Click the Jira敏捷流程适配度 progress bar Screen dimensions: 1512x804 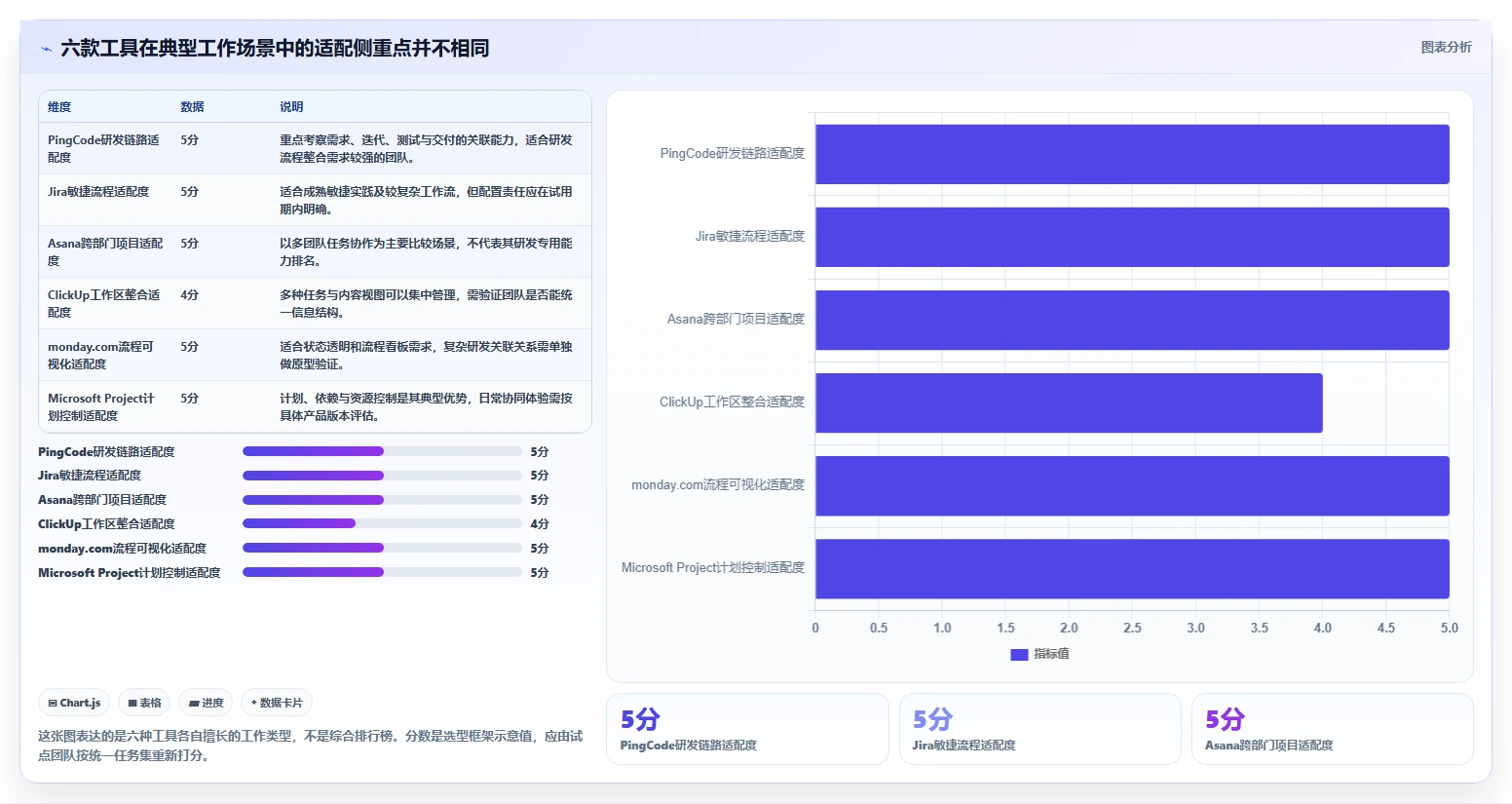pyautogui.click(x=382, y=476)
